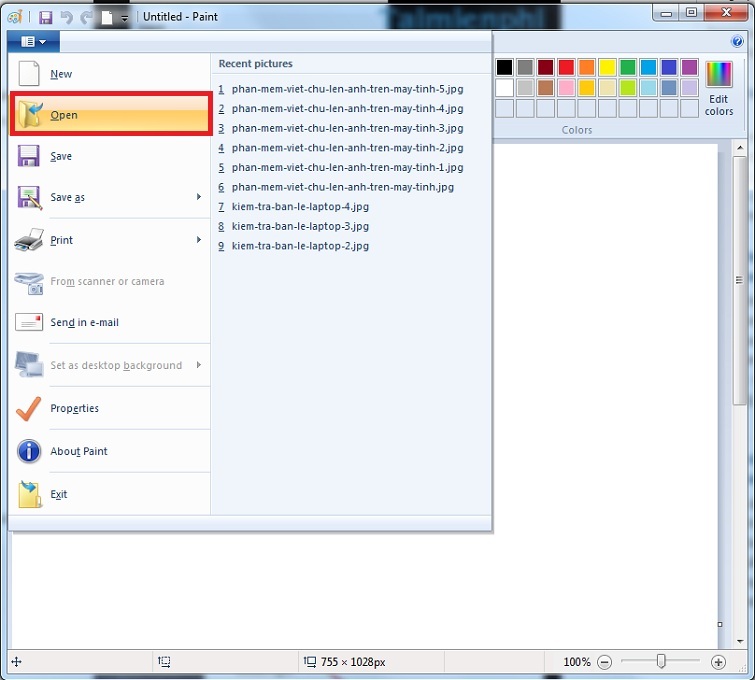Click the Save icon in quick access toolbar

coord(45,17)
